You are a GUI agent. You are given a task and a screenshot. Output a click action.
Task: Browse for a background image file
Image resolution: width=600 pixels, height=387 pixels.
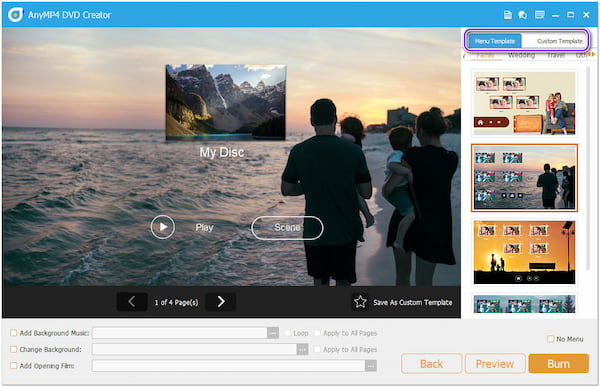coord(302,349)
